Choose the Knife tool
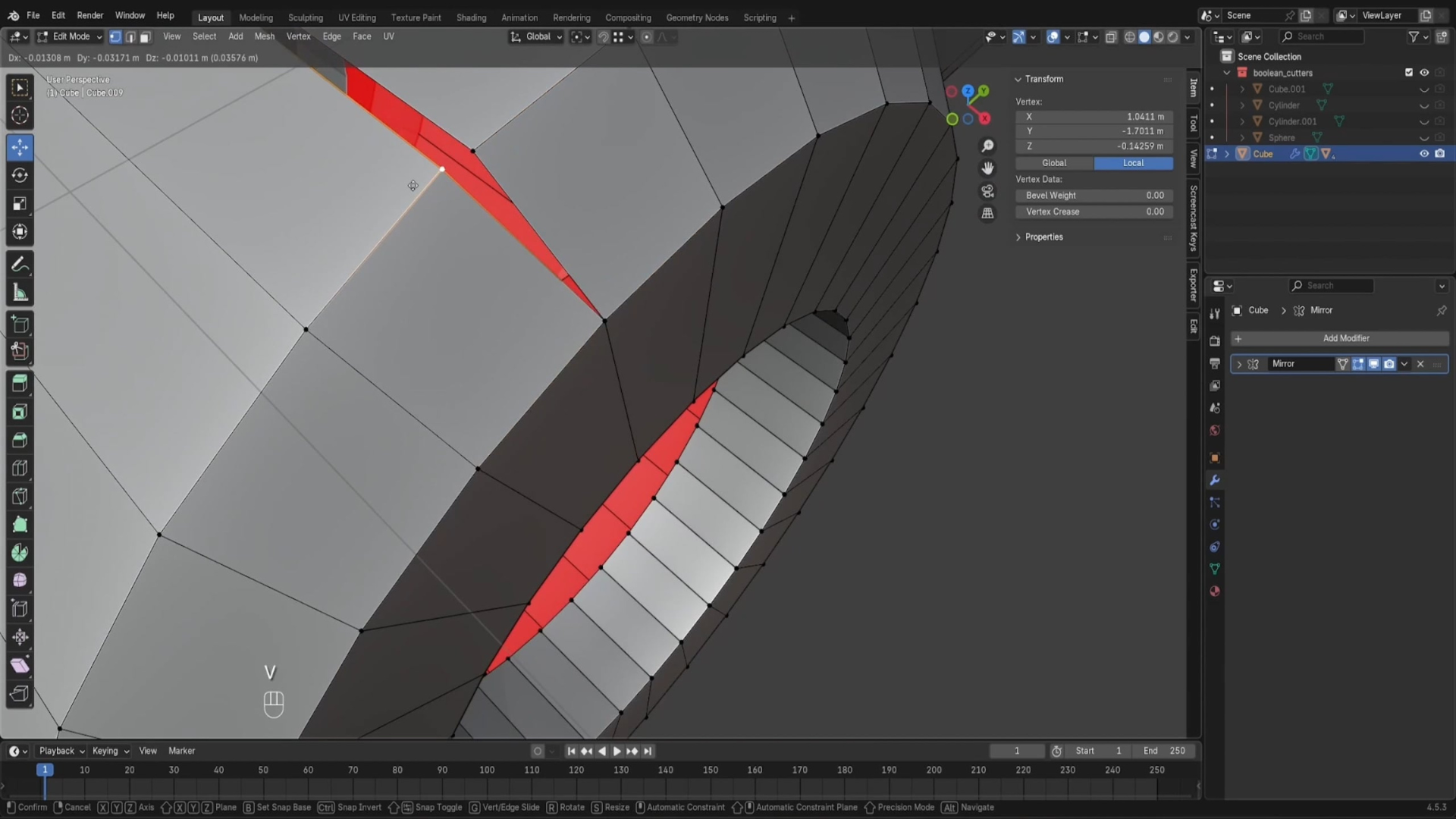1456x819 pixels. [x=20, y=497]
